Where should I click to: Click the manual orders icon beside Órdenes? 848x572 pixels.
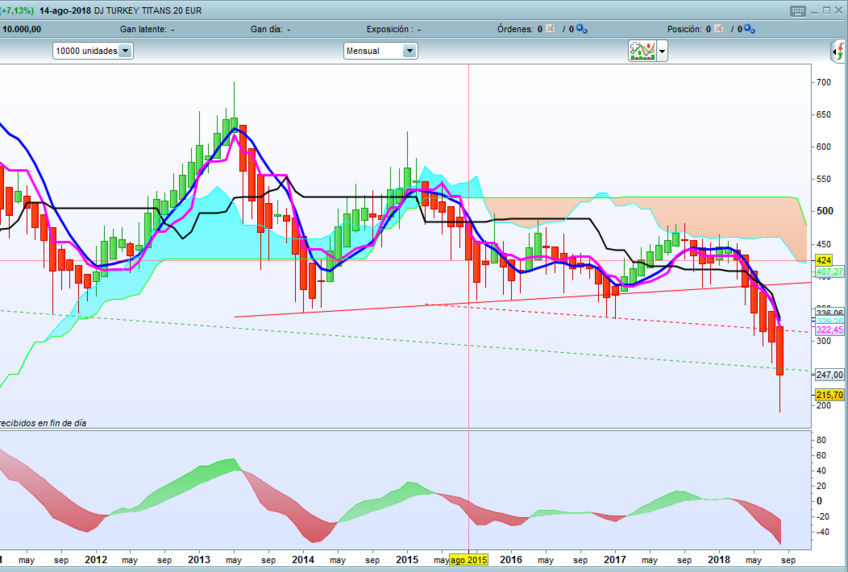pos(550,29)
